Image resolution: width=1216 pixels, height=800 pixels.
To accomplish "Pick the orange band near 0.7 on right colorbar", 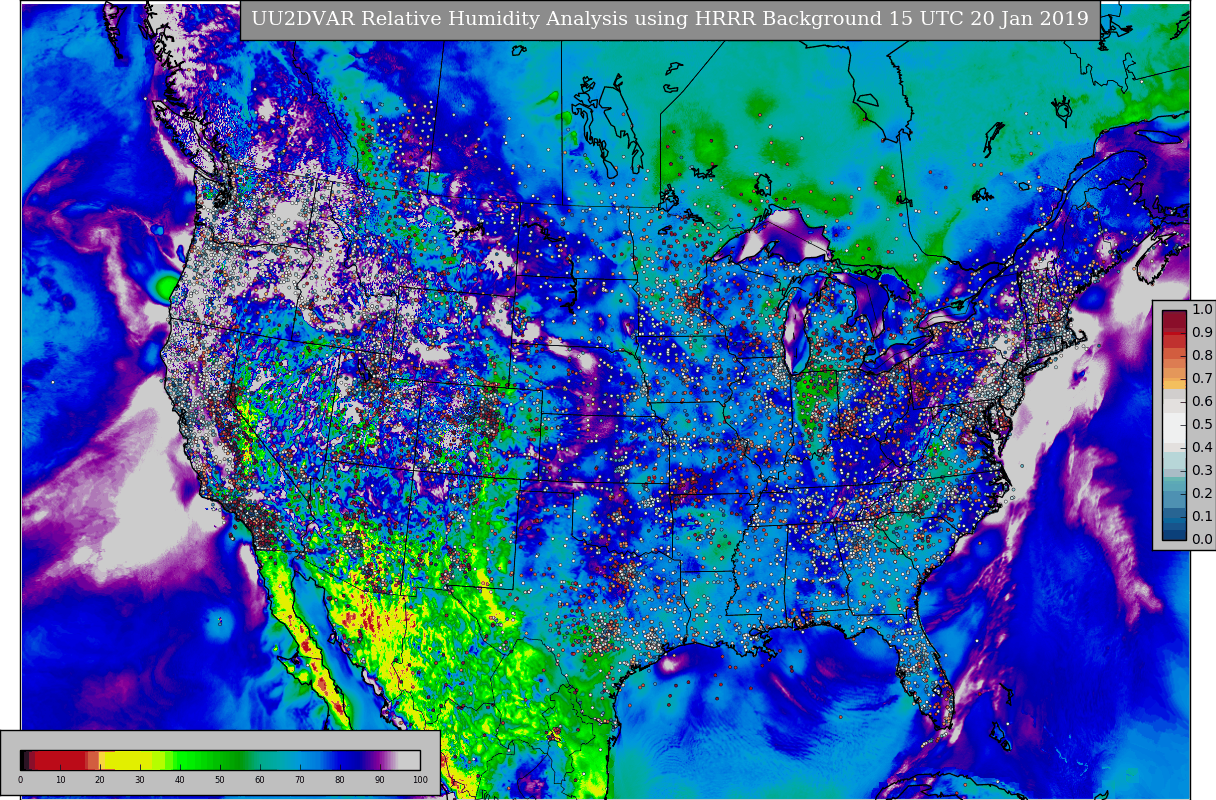I will [1174, 380].
